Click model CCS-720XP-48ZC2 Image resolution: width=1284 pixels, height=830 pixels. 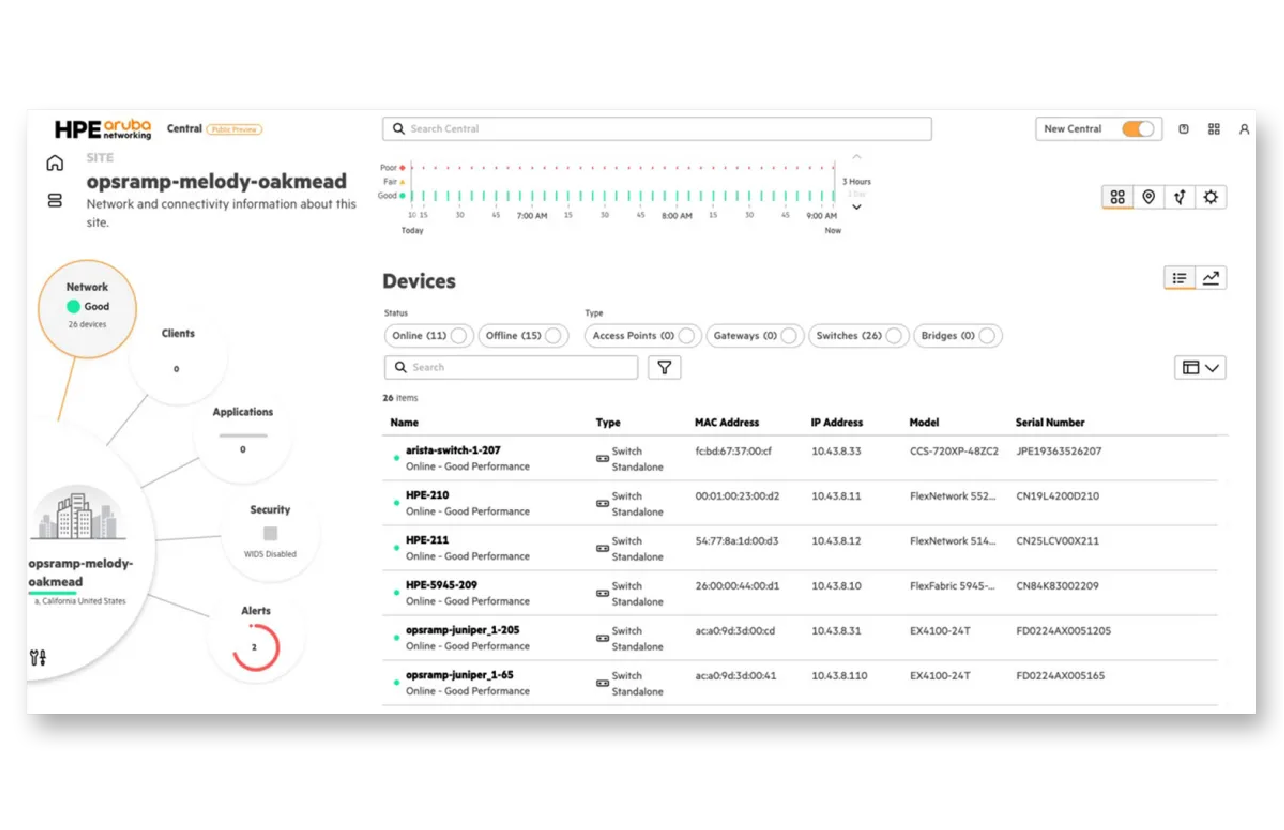pos(955,451)
